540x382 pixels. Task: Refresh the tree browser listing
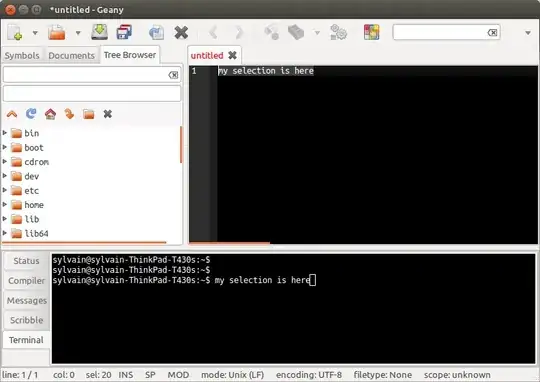pyautogui.click(x=31, y=114)
